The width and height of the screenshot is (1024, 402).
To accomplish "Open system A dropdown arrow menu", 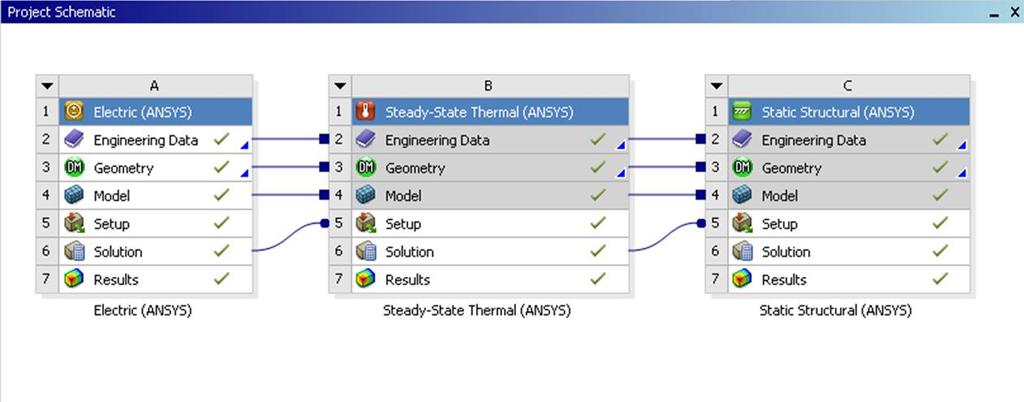I will pyautogui.click(x=46, y=85).
